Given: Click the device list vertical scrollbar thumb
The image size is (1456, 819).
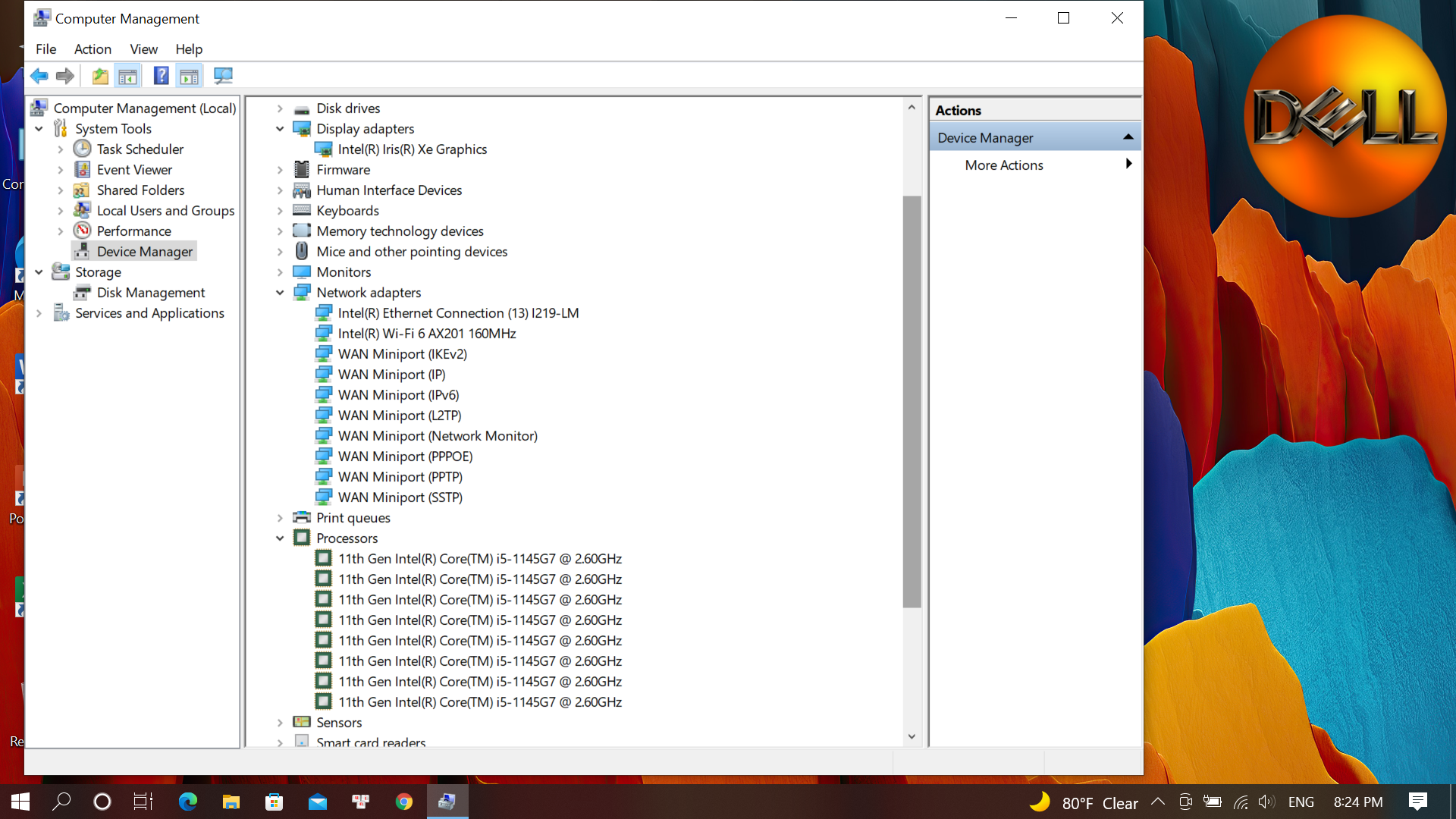Looking at the screenshot, I should point(912,402).
